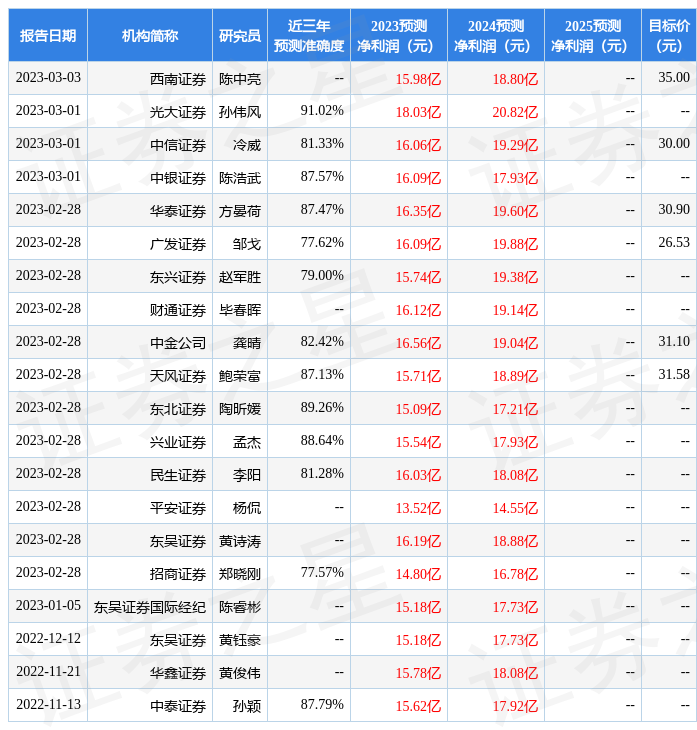
Task: Click the 中泰证券 cell
Action: click(177, 707)
